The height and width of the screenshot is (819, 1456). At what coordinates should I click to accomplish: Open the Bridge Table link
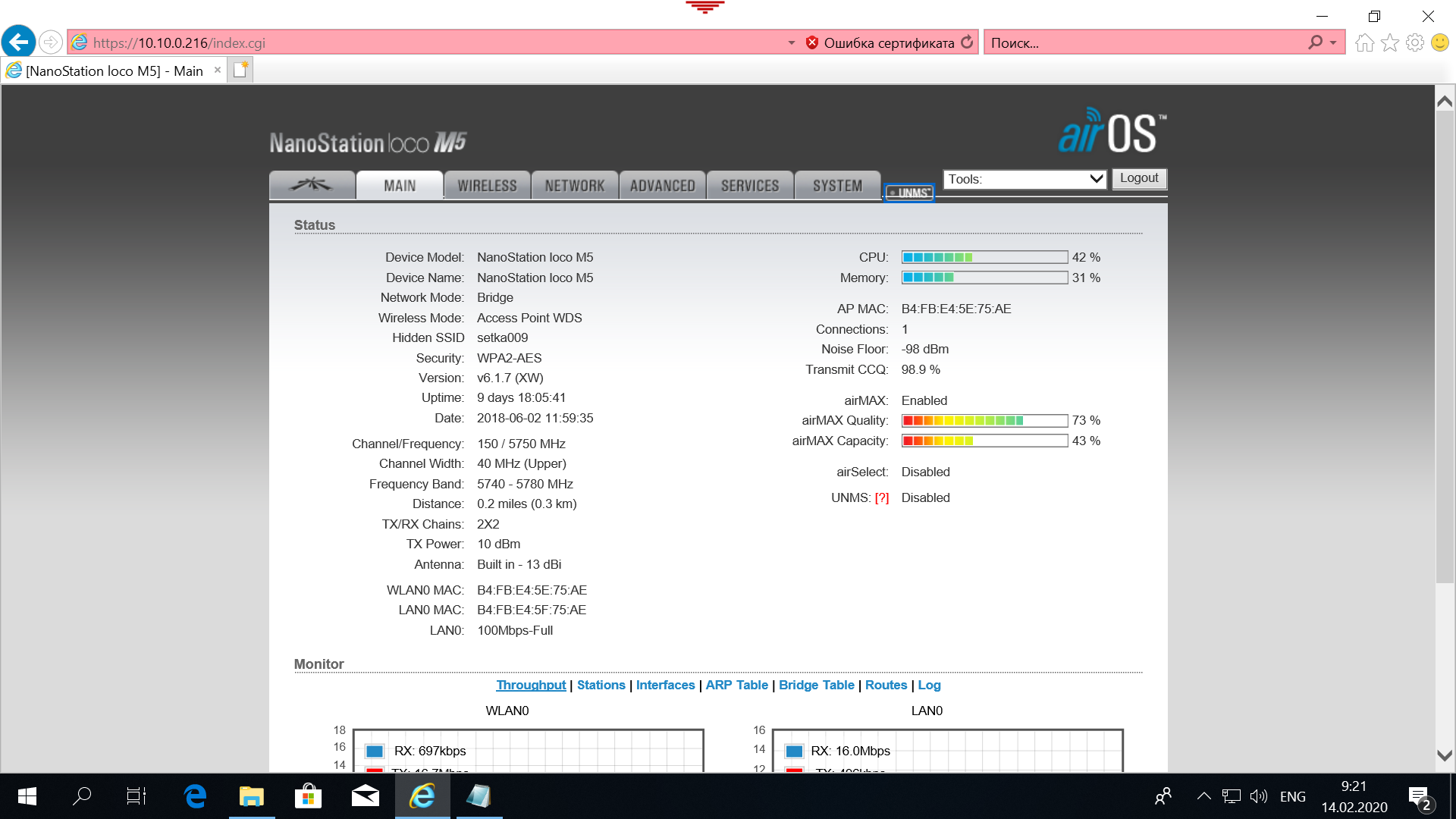[x=816, y=685]
